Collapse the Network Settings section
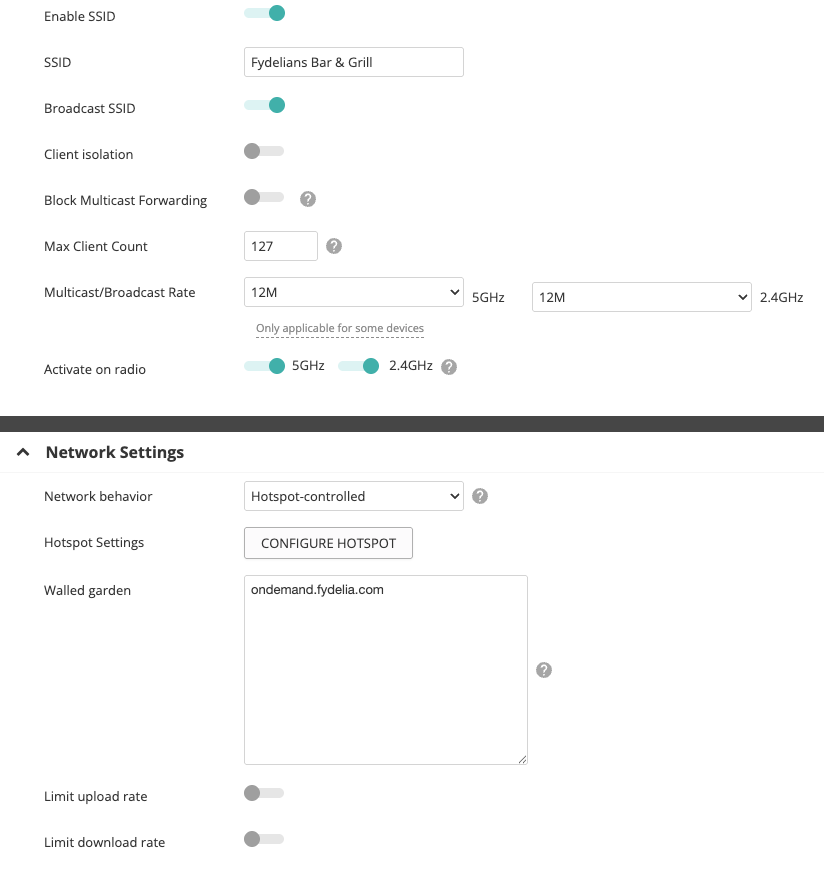824x874 pixels. [x=23, y=452]
